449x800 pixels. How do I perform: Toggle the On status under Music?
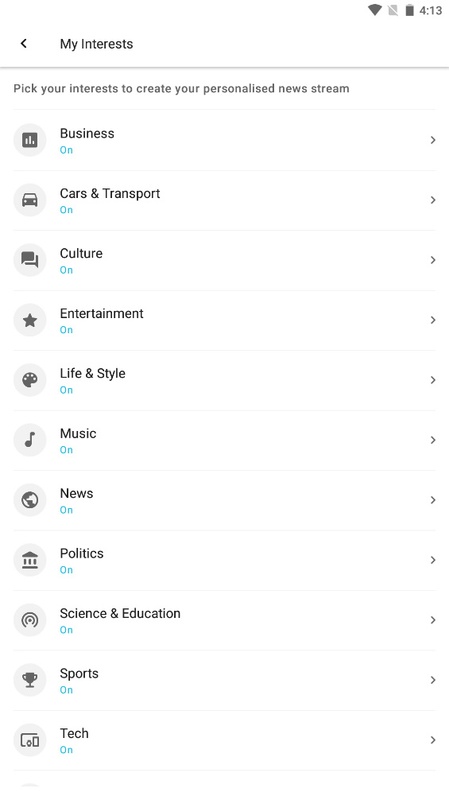tap(66, 450)
